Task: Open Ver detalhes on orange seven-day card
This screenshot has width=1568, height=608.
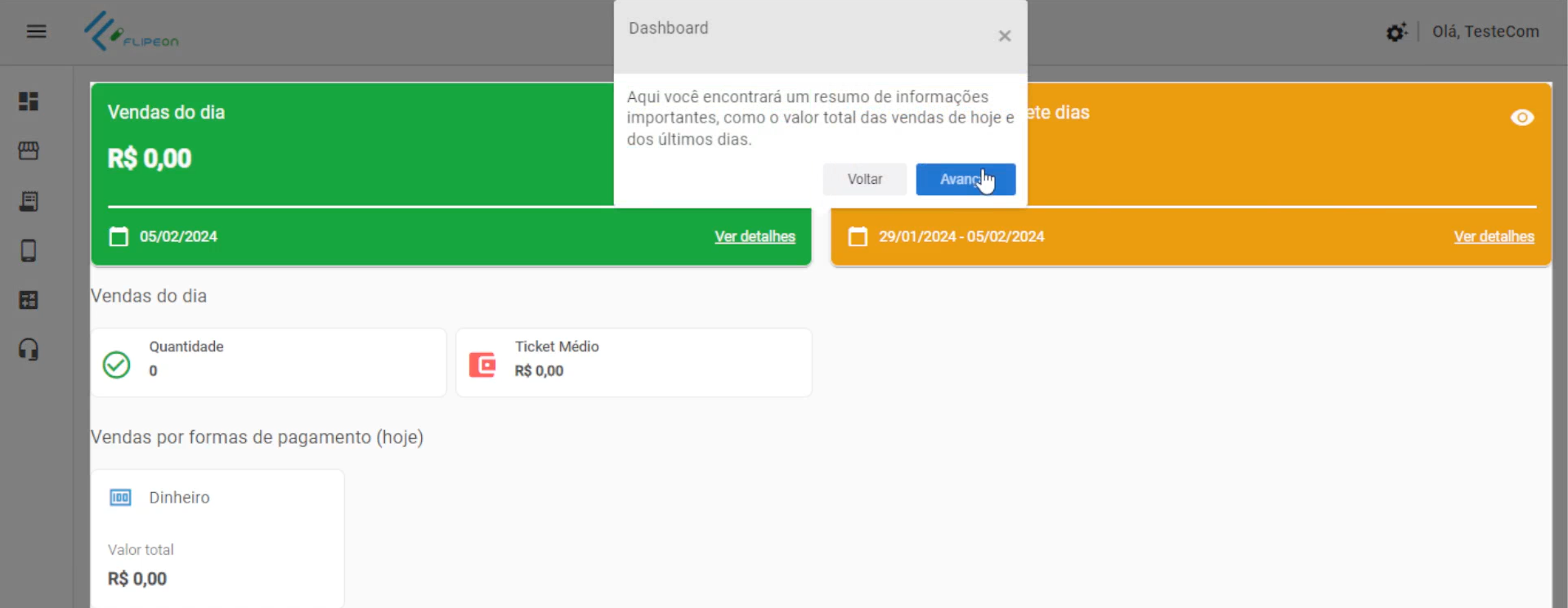Action: coord(1494,236)
